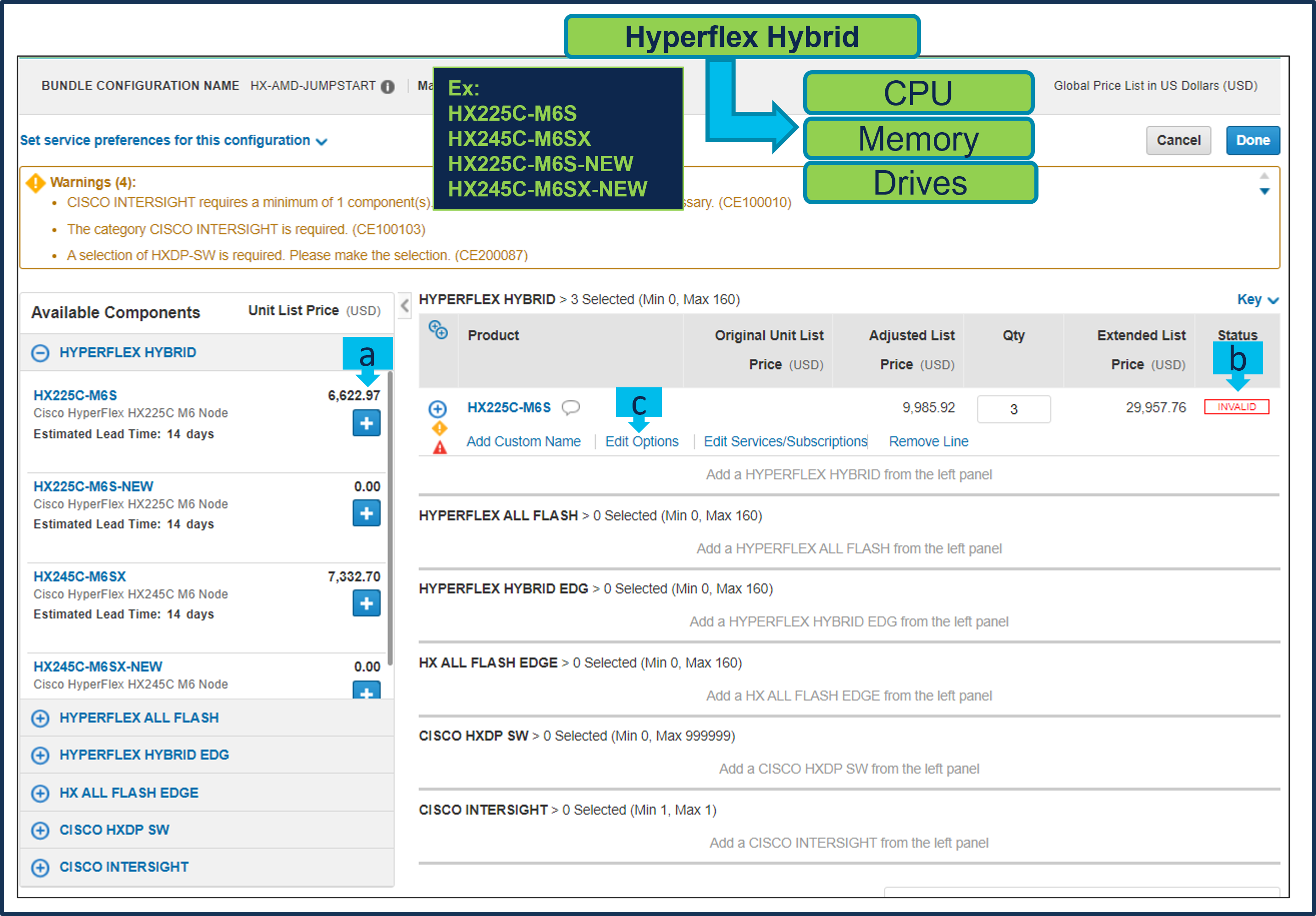Add HX225C-M6S-NEW node with plus button

(x=366, y=514)
